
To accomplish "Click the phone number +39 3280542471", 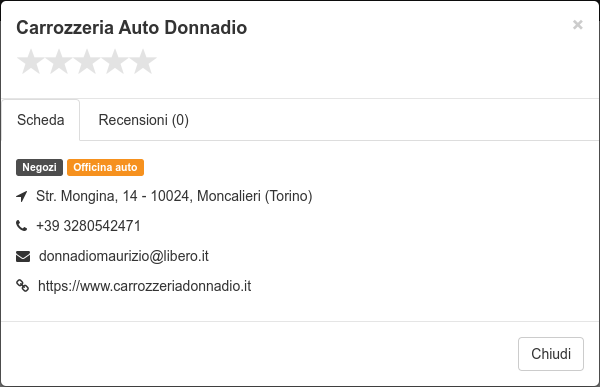I will click(x=88, y=226).
